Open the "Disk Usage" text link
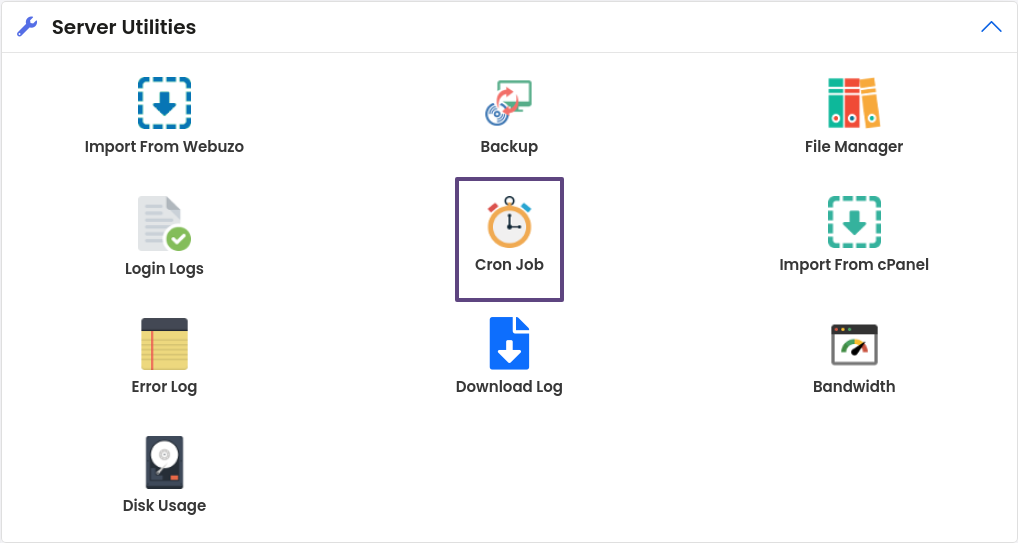This screenshot has height=543, width=1018. [x=164, y=506]
